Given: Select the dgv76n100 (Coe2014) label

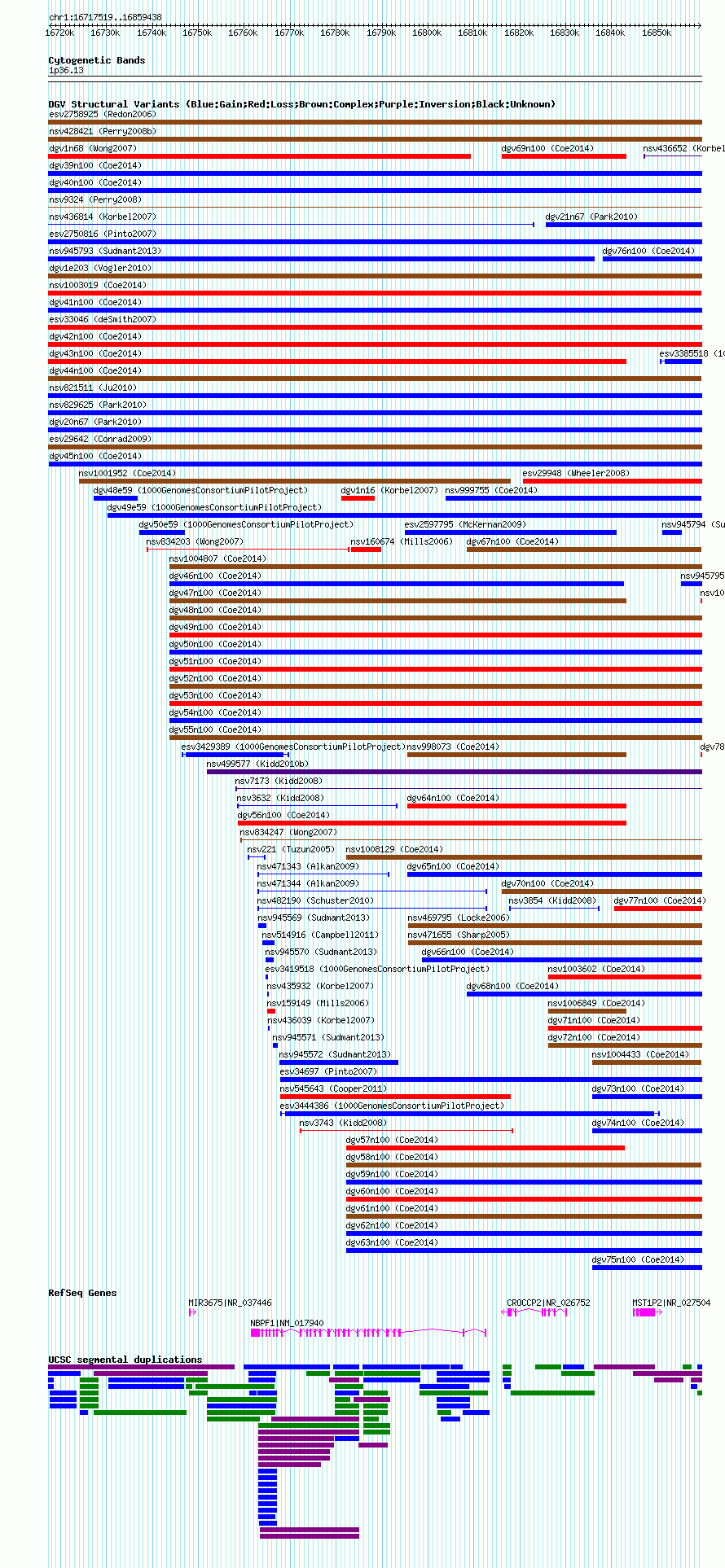Looking at the screenshot, I should [x=648, y=251].
